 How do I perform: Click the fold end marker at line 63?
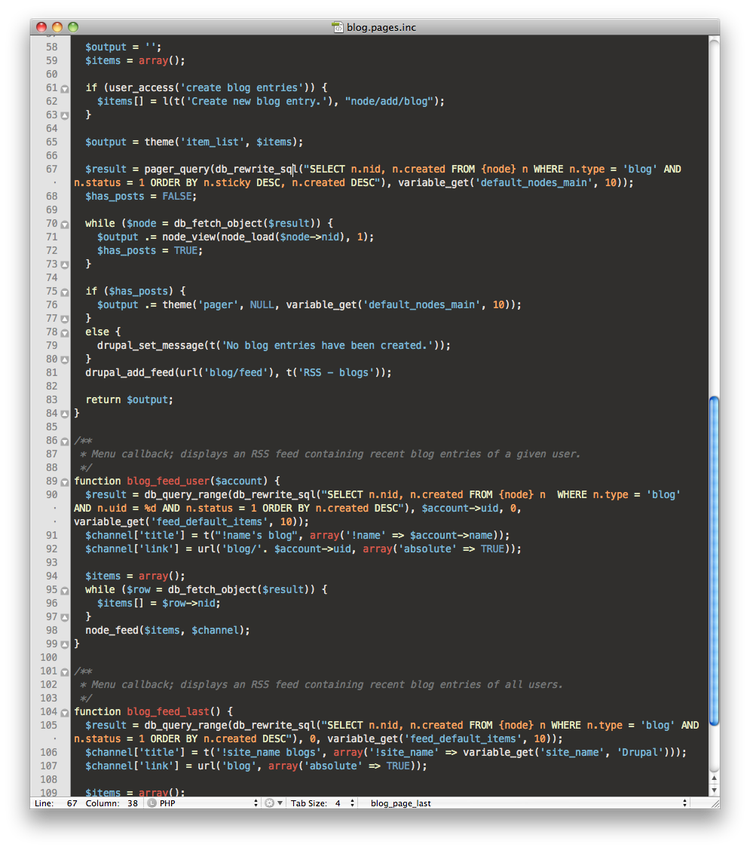coord(64,116)
